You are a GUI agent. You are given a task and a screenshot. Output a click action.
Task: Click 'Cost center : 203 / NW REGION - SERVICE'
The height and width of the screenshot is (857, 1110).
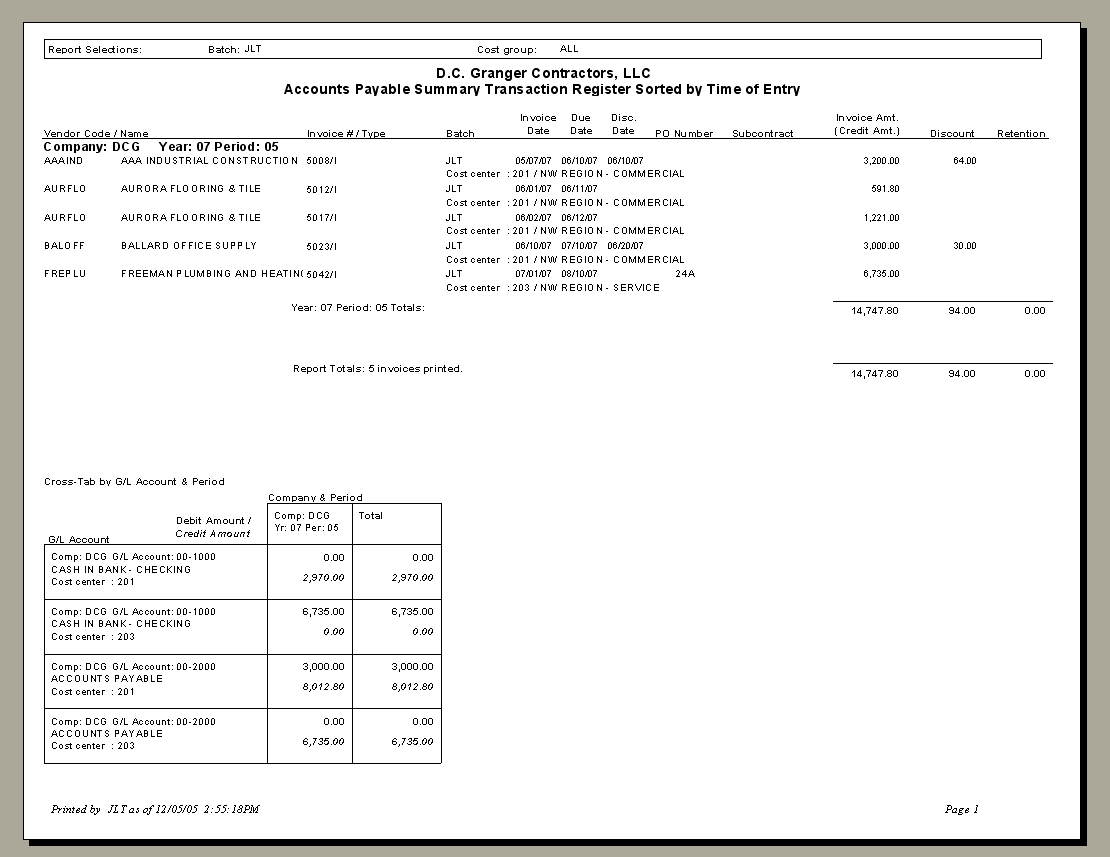(553, 288)
